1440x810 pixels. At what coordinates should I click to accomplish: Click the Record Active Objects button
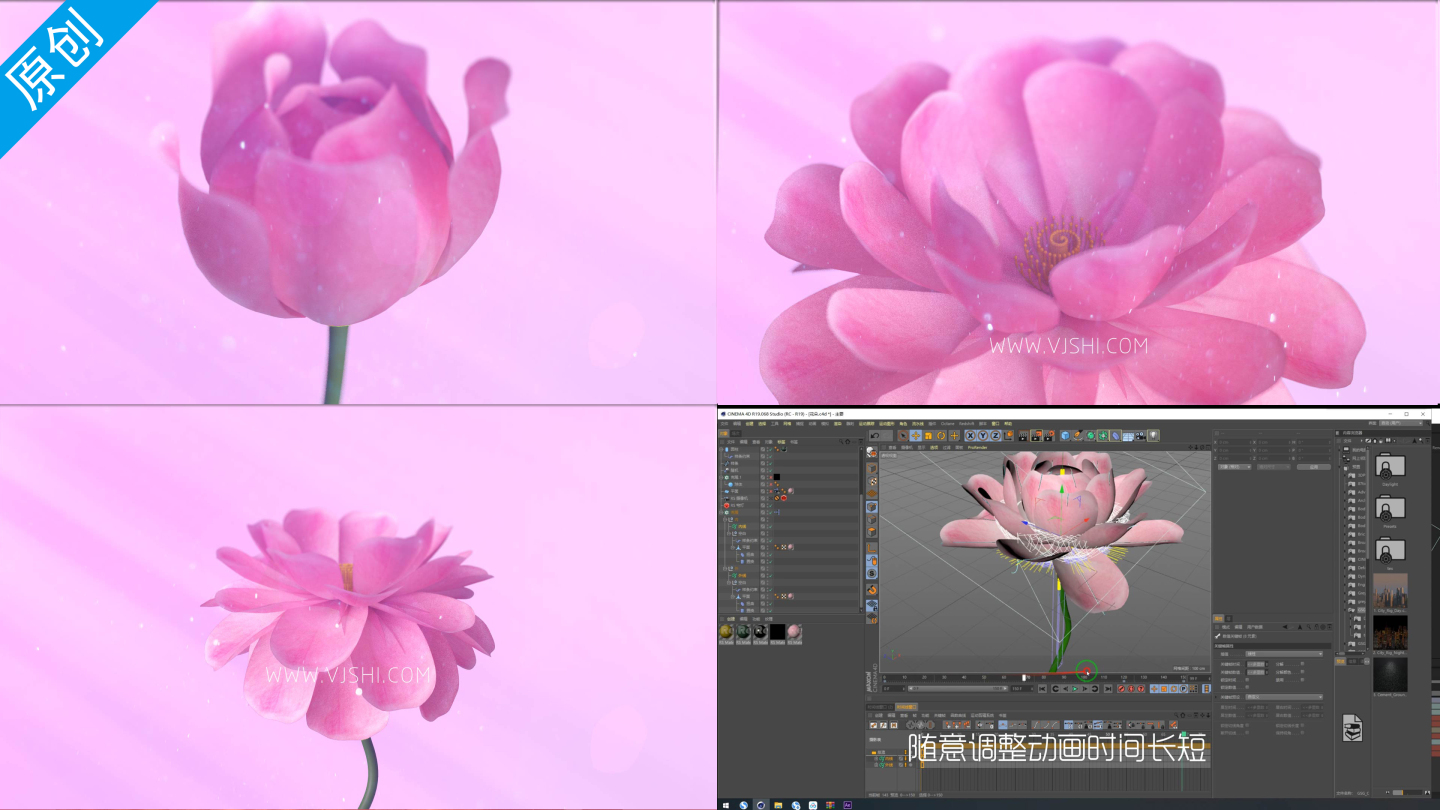(1121, 689)
